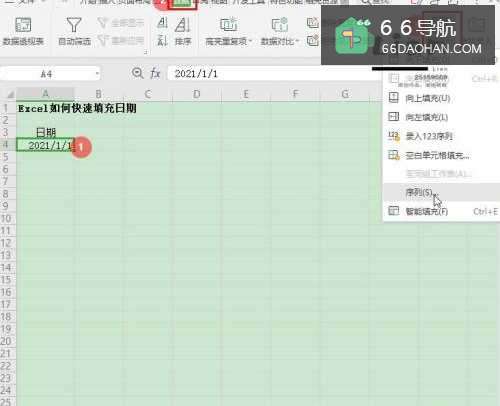The height and width of the screenshot is (406, 500).
Task: Click column A header
Action: point(45,94)
